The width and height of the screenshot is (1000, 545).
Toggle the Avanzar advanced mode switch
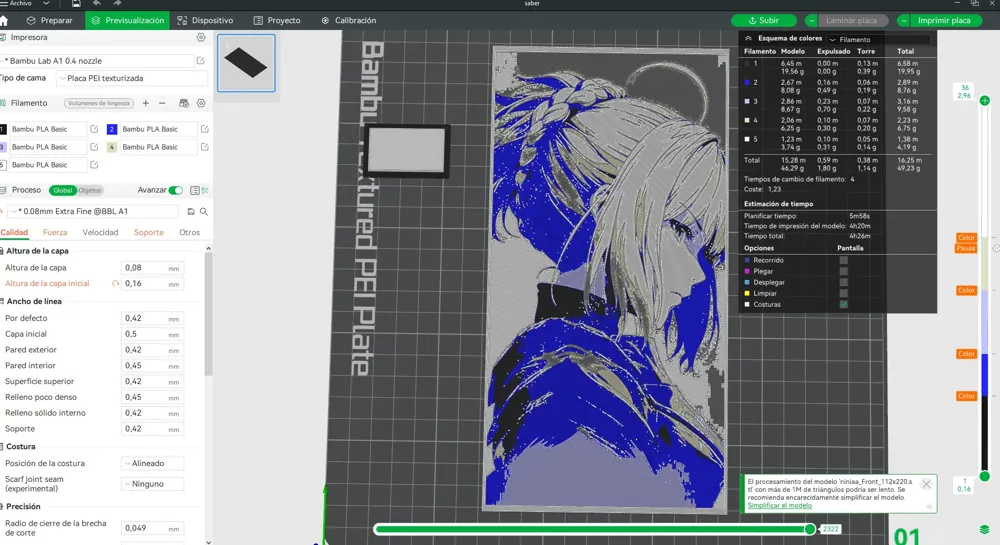pyautogui.click(x=176, y=190)
